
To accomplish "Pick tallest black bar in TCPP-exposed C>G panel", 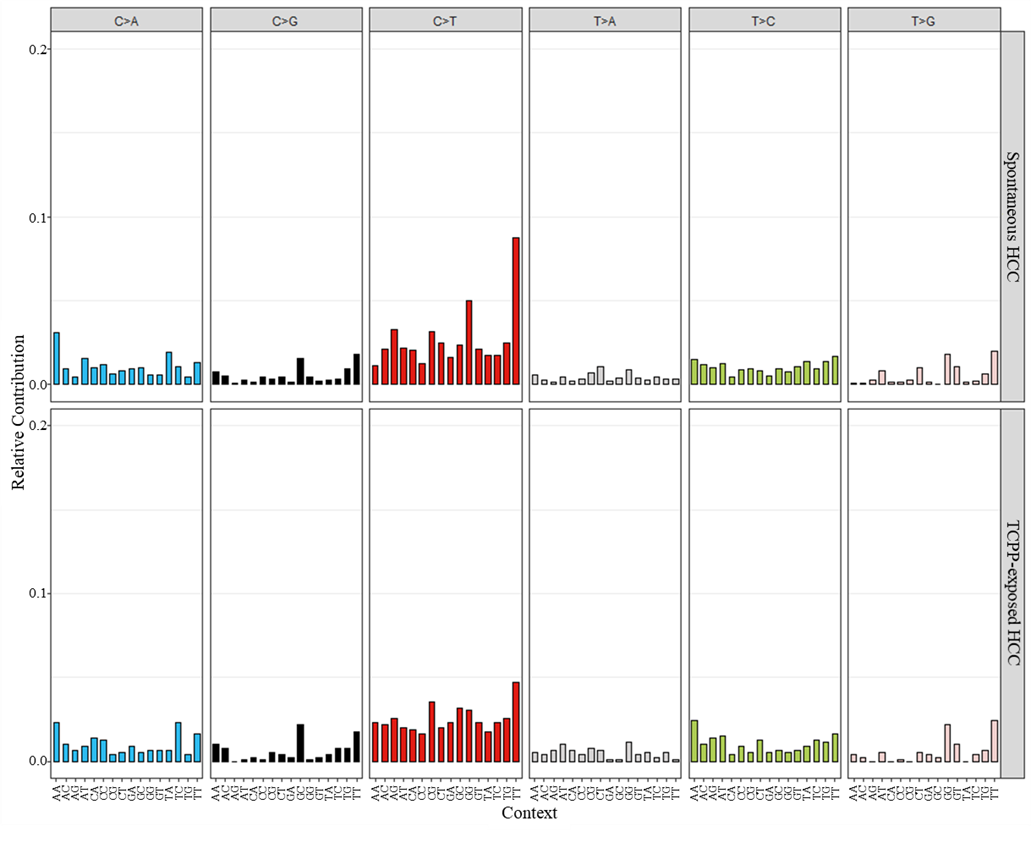I will (x=300, y=743).
